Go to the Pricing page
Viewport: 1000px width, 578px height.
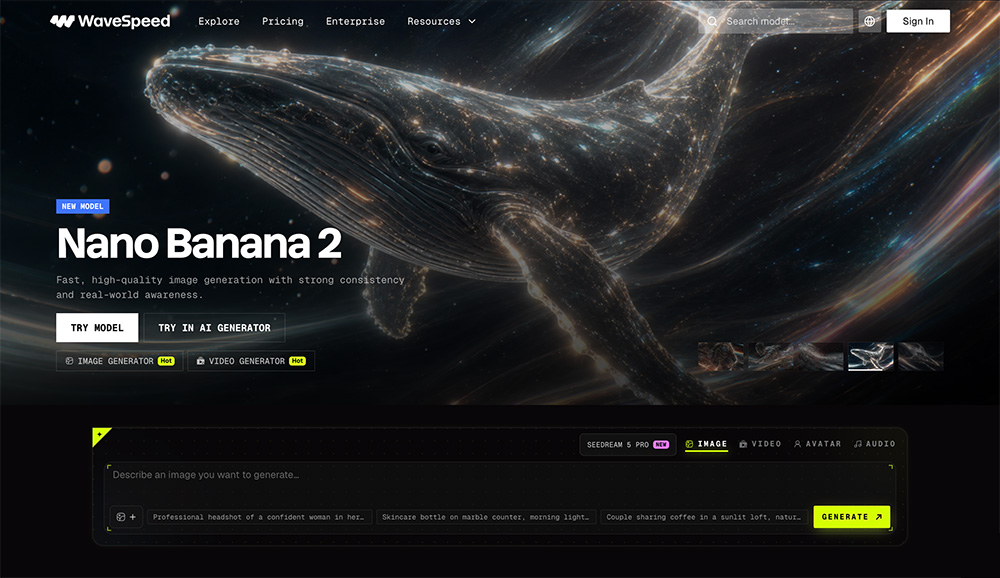[x=283, y=21]
